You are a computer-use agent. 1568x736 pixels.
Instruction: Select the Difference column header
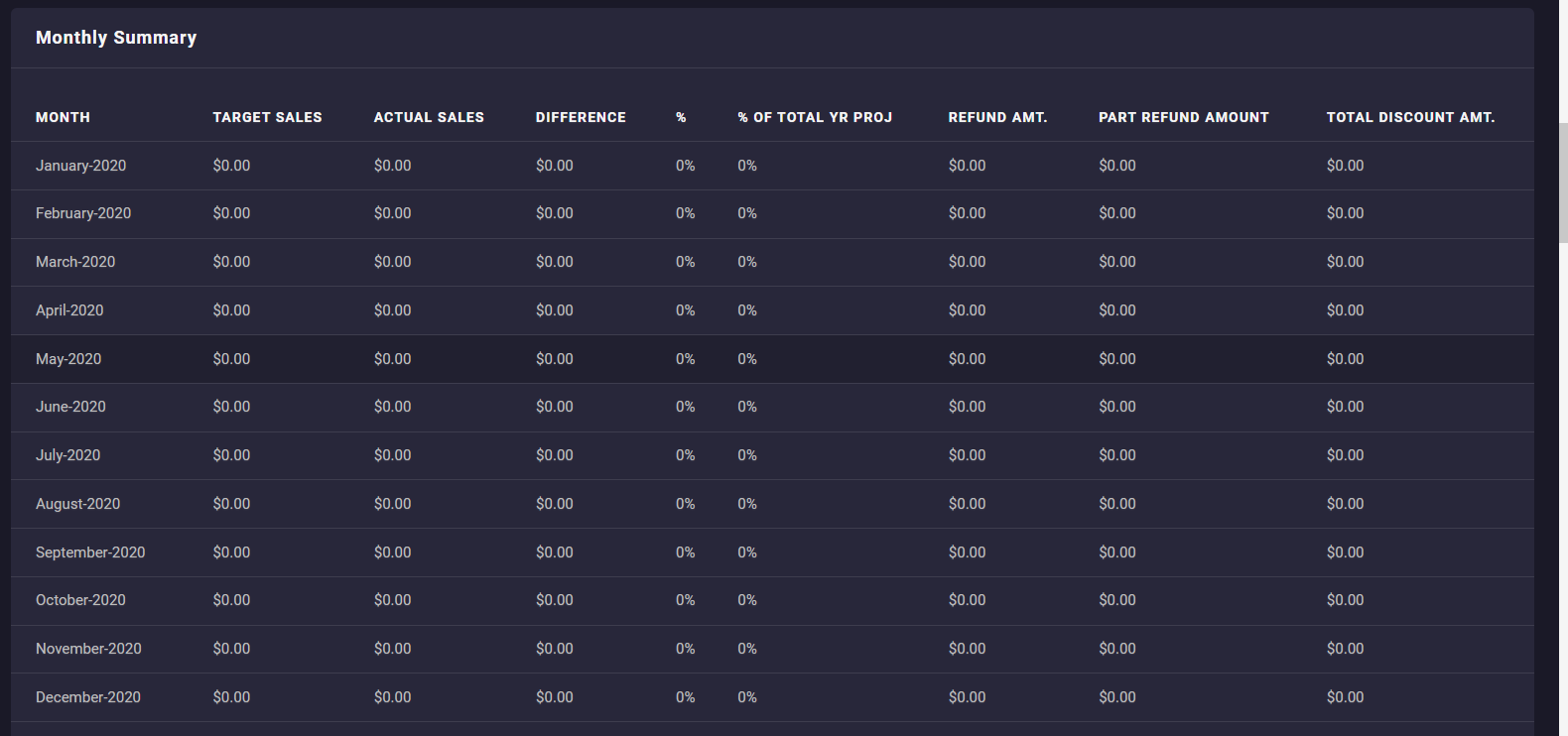[581, 117]
